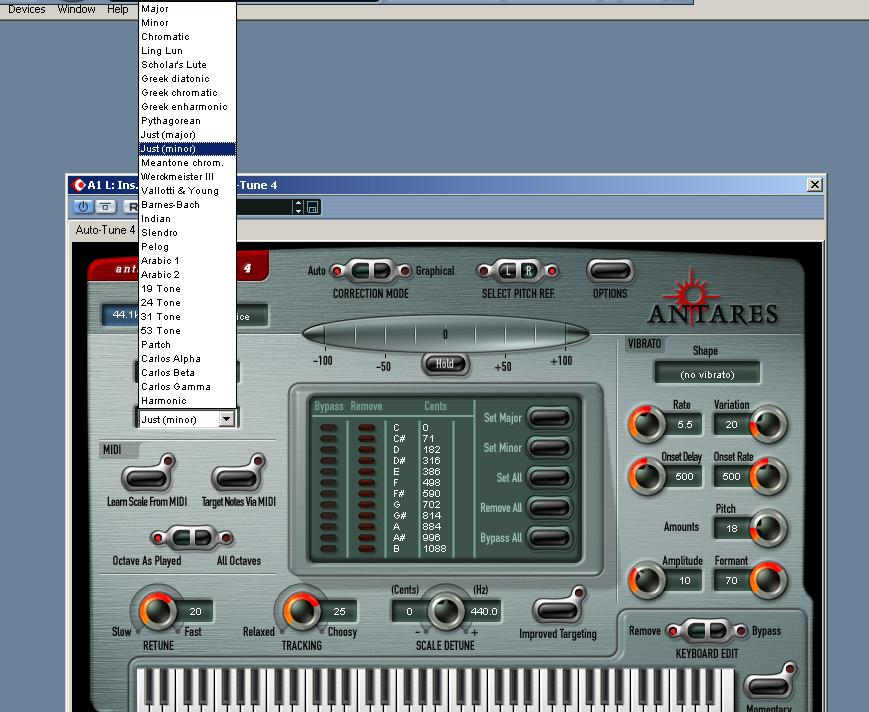Toggle Bypass light for note F

click(329, 483)
